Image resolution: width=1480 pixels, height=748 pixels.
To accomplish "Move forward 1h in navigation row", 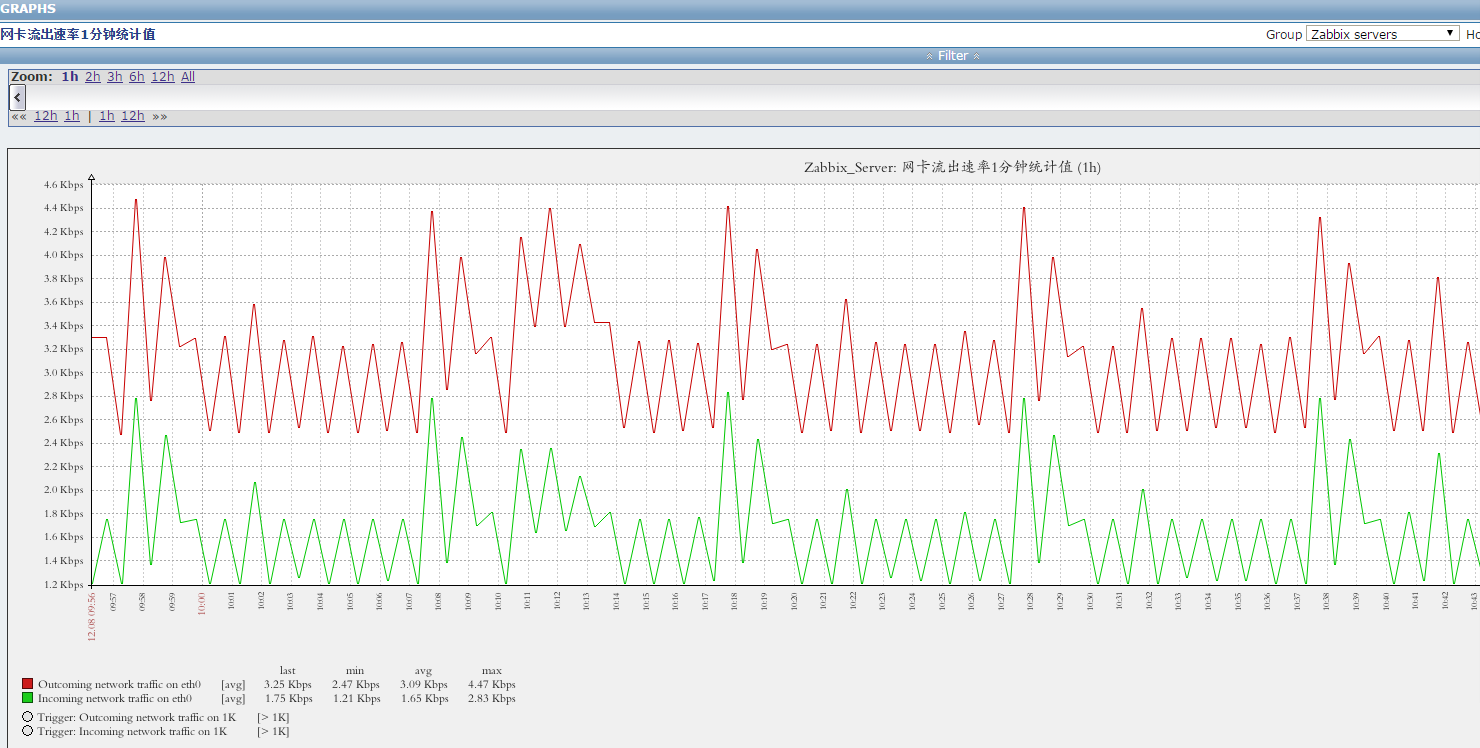I will (107, 116).
